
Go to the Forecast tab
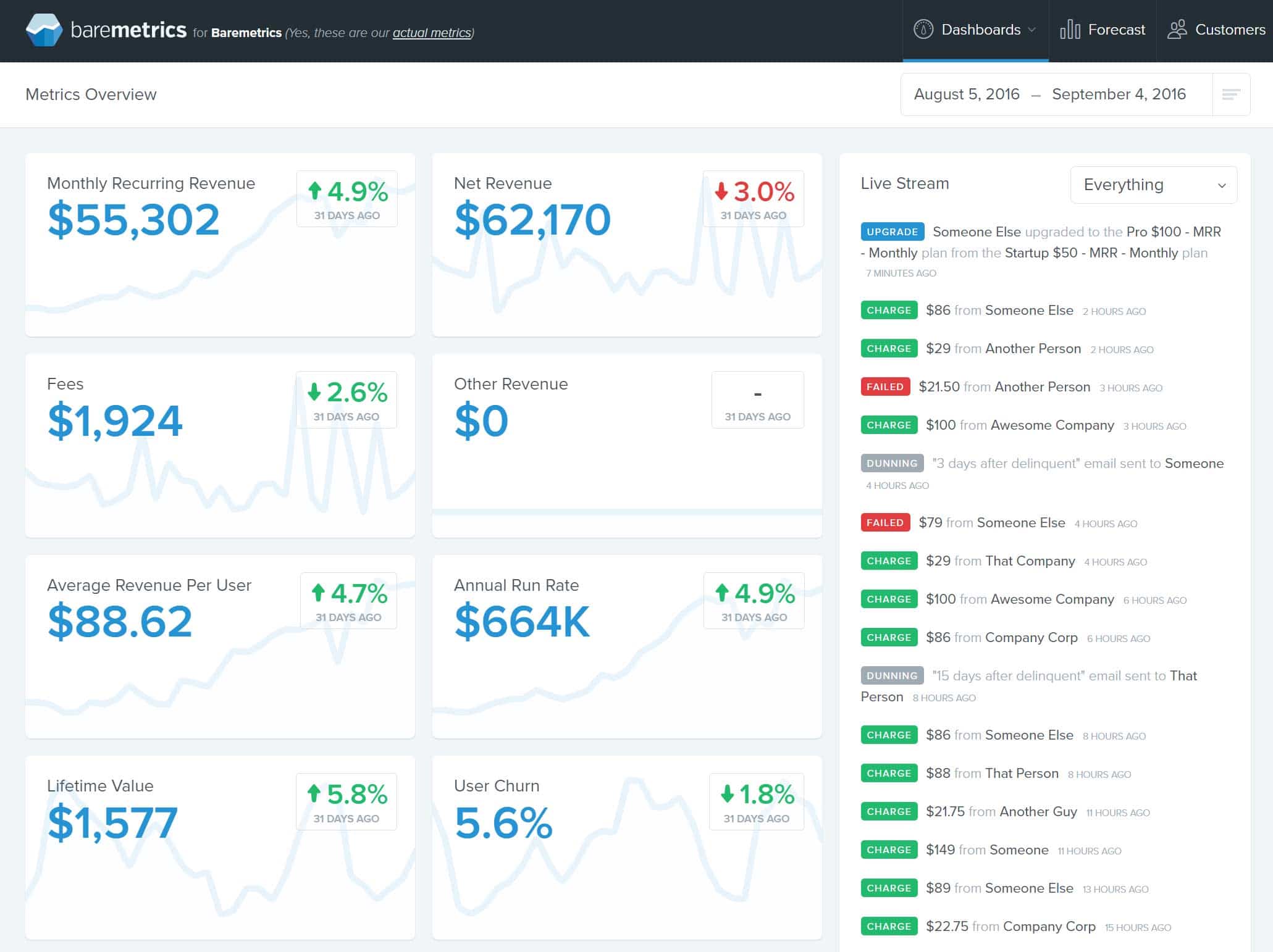1103,30
